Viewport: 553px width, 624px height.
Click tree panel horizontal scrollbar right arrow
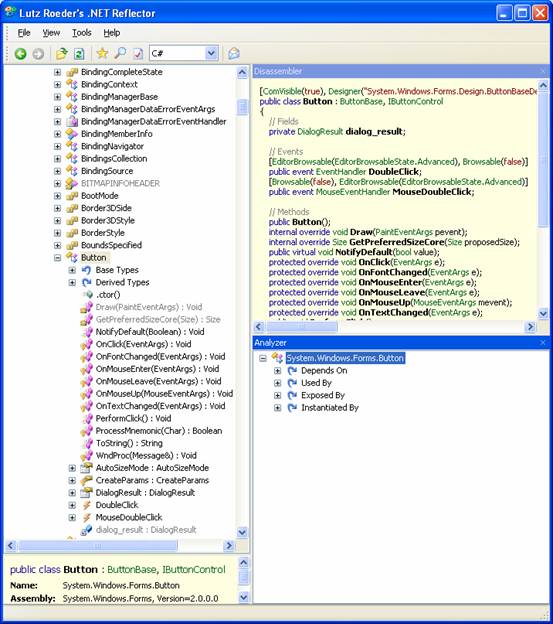coord(229,546)
